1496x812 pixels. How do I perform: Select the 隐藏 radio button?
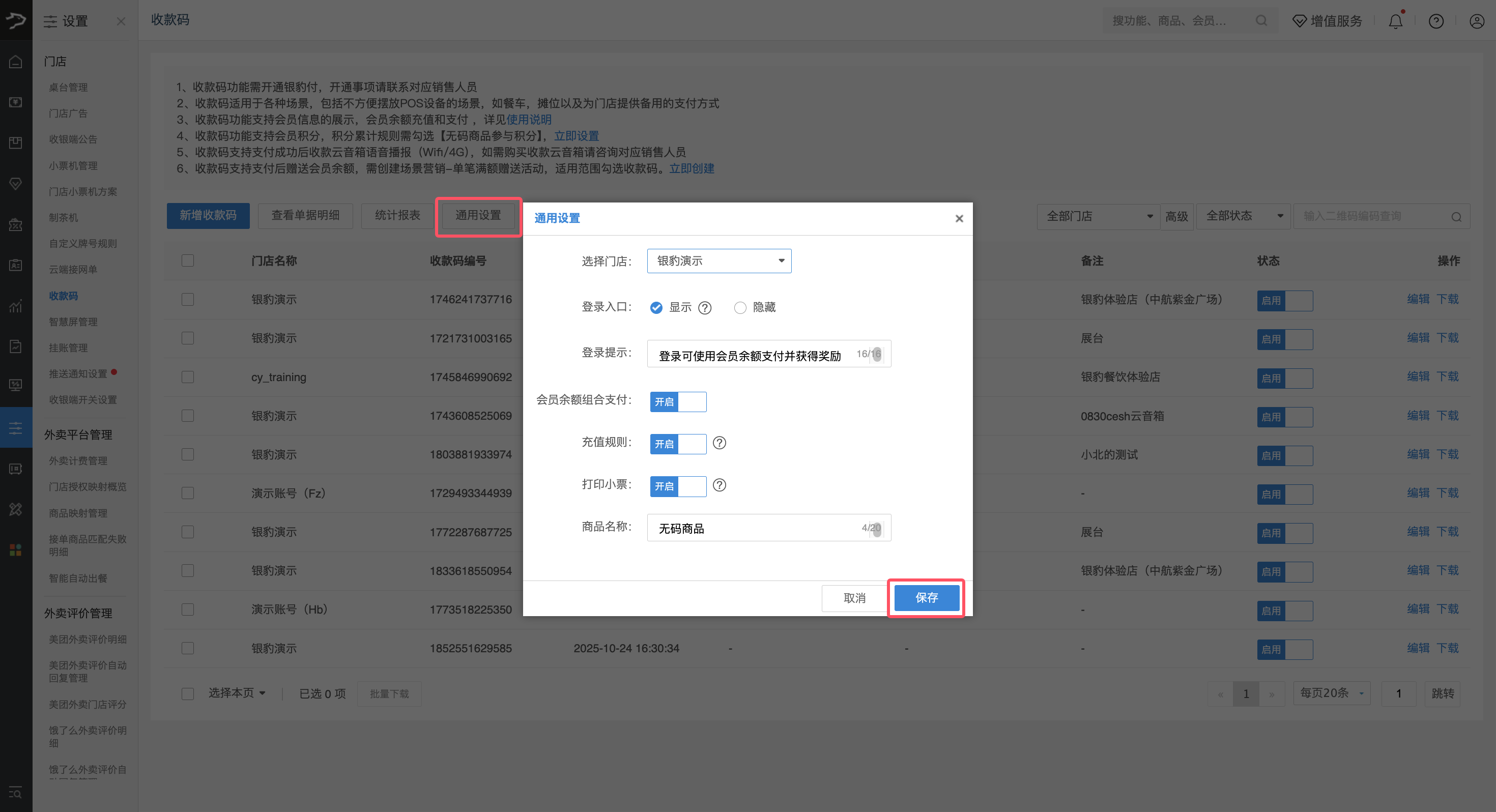740,308
